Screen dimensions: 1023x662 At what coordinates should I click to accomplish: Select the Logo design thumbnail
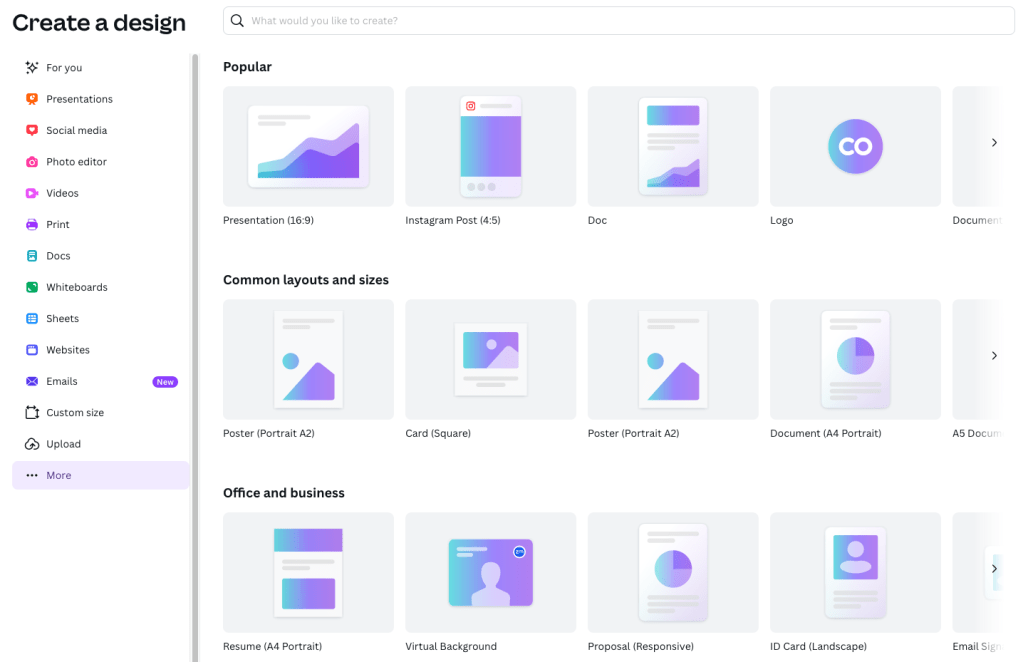pyautogui.click(x=855, y=146)
